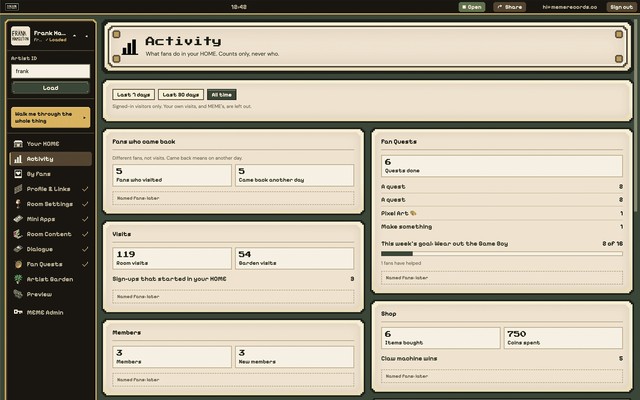Screen dimensions: 640x400
Task: Click the large Activity chart icon in header
Action: point(130,47)
